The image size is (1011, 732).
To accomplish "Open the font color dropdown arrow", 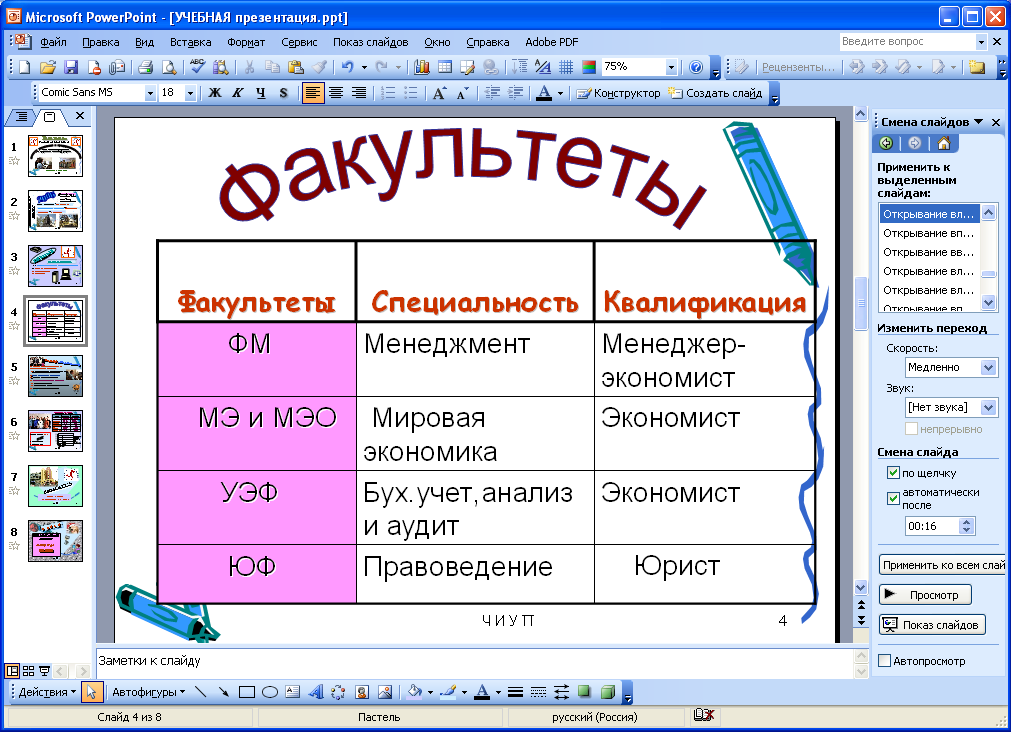I will coord(560,93).
